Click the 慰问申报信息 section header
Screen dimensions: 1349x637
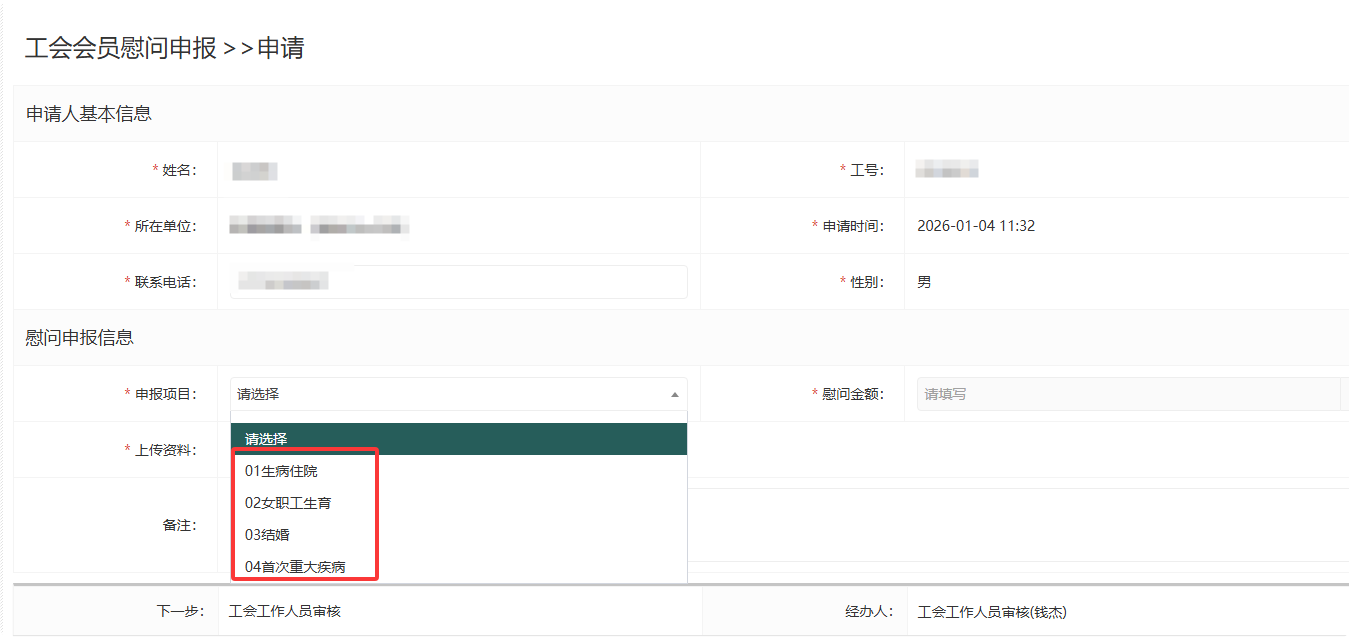[80, 338]
